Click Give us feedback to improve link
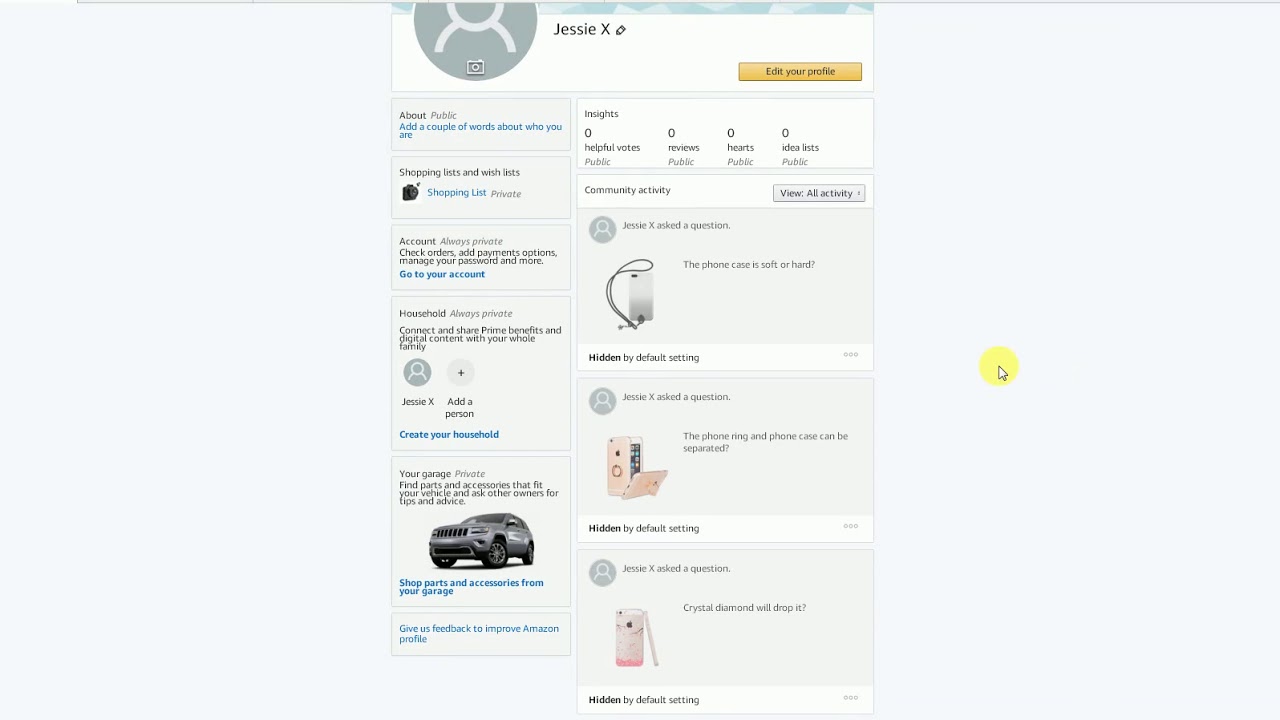The image size is (1280, 720). coord(479,633)
